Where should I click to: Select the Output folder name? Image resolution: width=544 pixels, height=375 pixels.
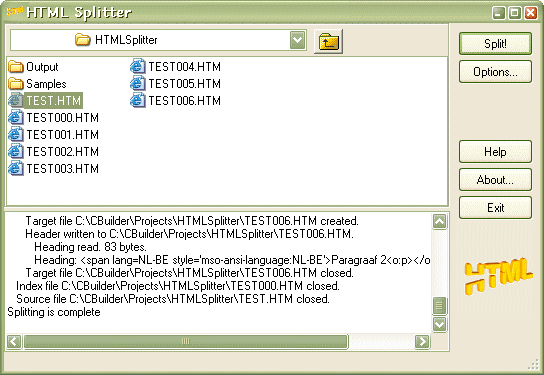(42, 67)
